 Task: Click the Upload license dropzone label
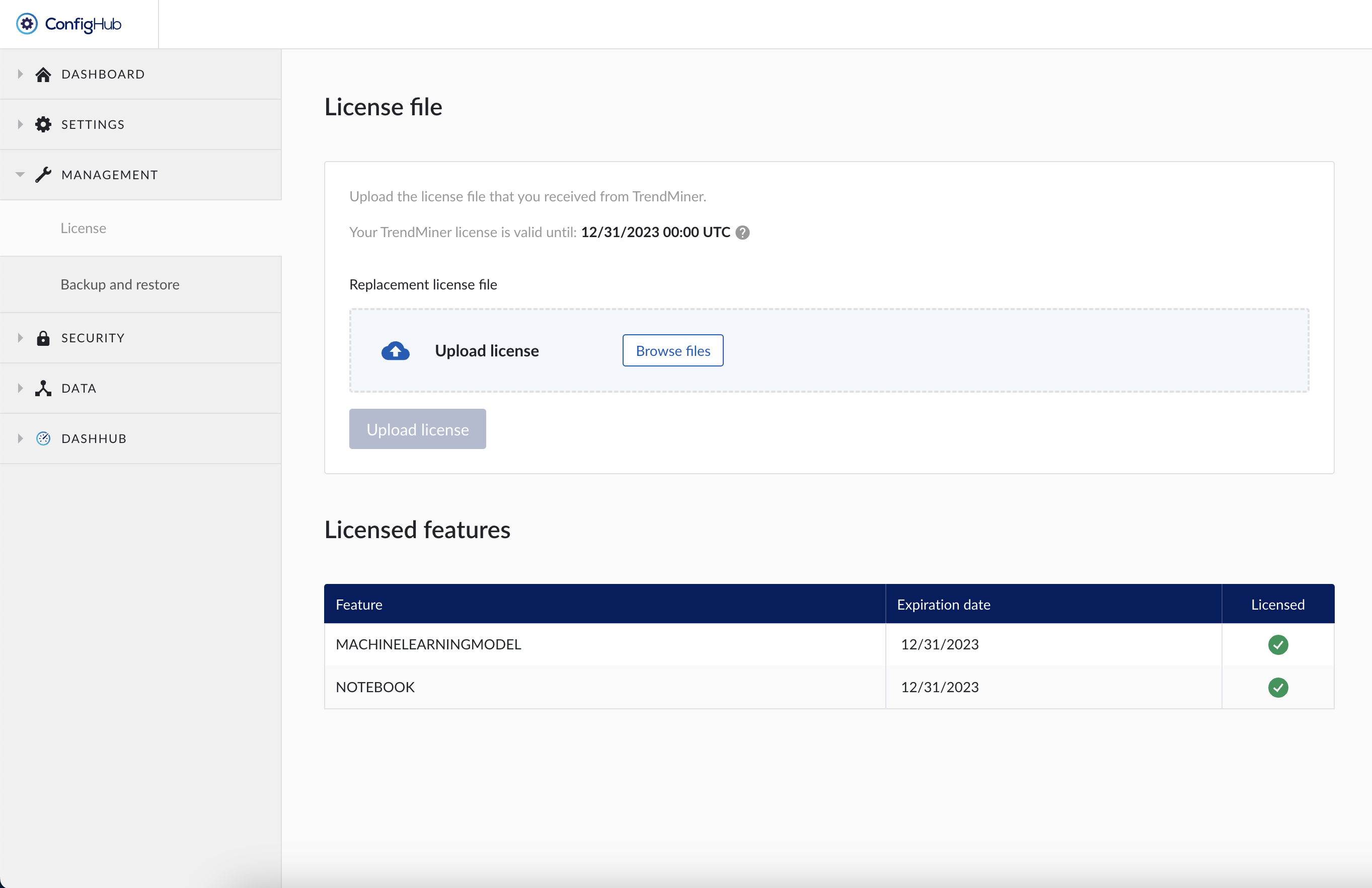tap(487, 350)
